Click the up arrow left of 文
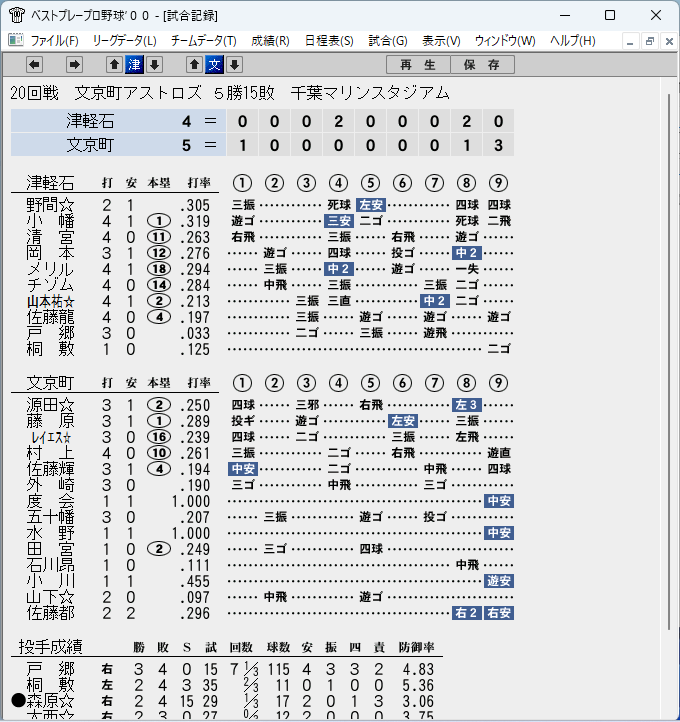 click(x=194, y=65)
